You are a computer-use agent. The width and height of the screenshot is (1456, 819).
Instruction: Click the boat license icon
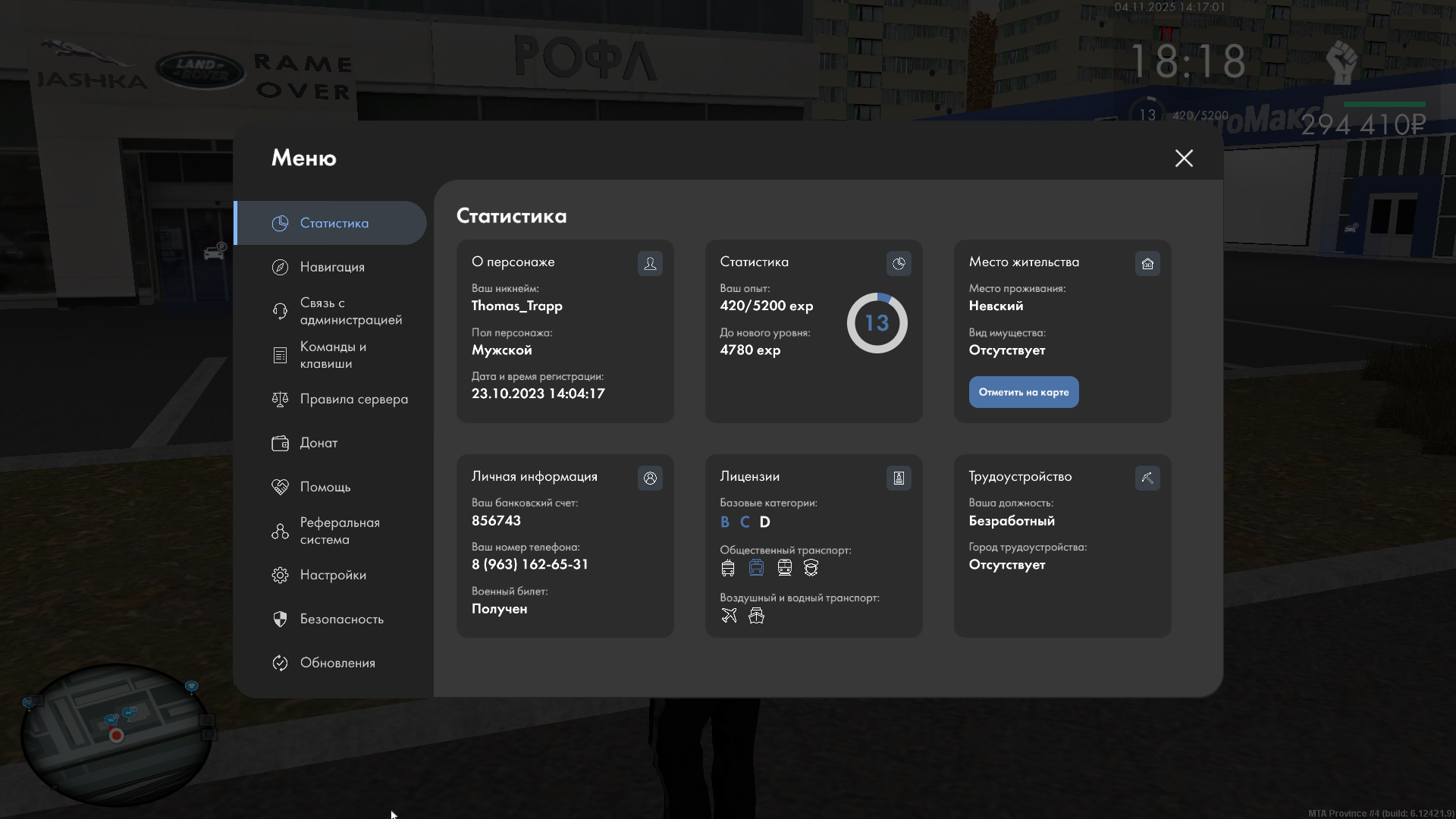point(756,616)
